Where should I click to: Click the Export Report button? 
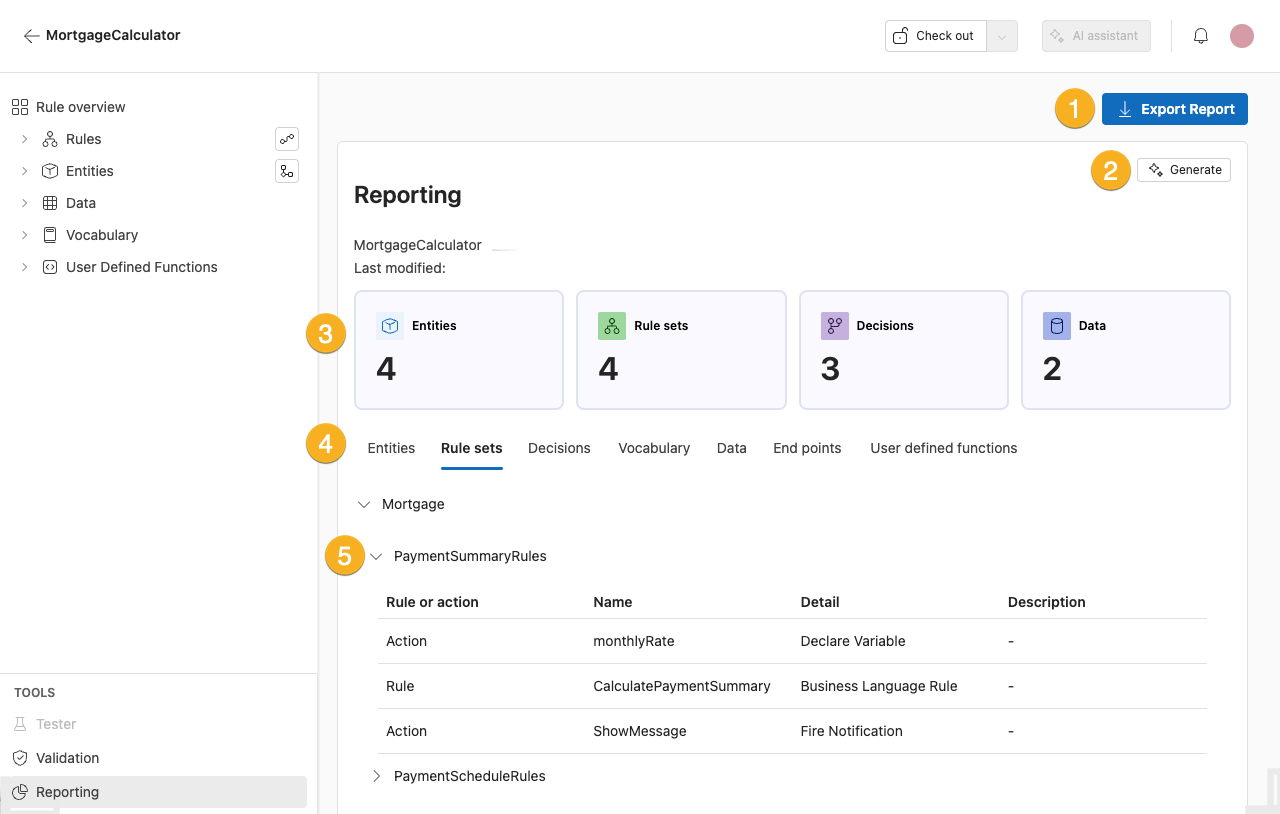point(1174,109)
